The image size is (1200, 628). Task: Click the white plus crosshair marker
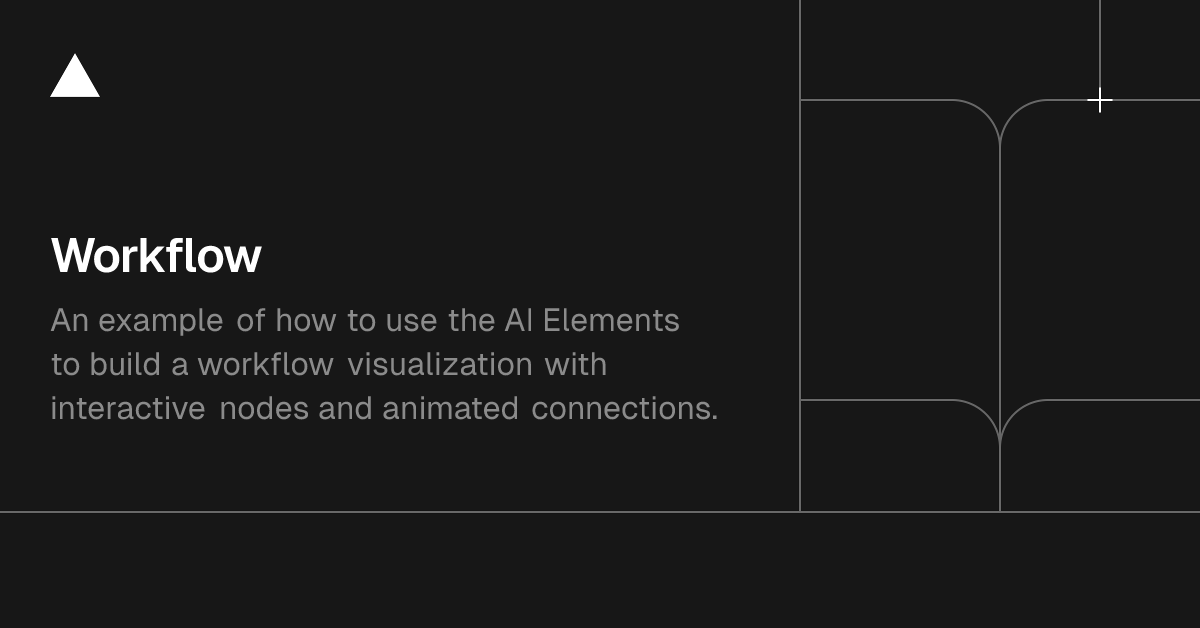[x=1100, y=100]
